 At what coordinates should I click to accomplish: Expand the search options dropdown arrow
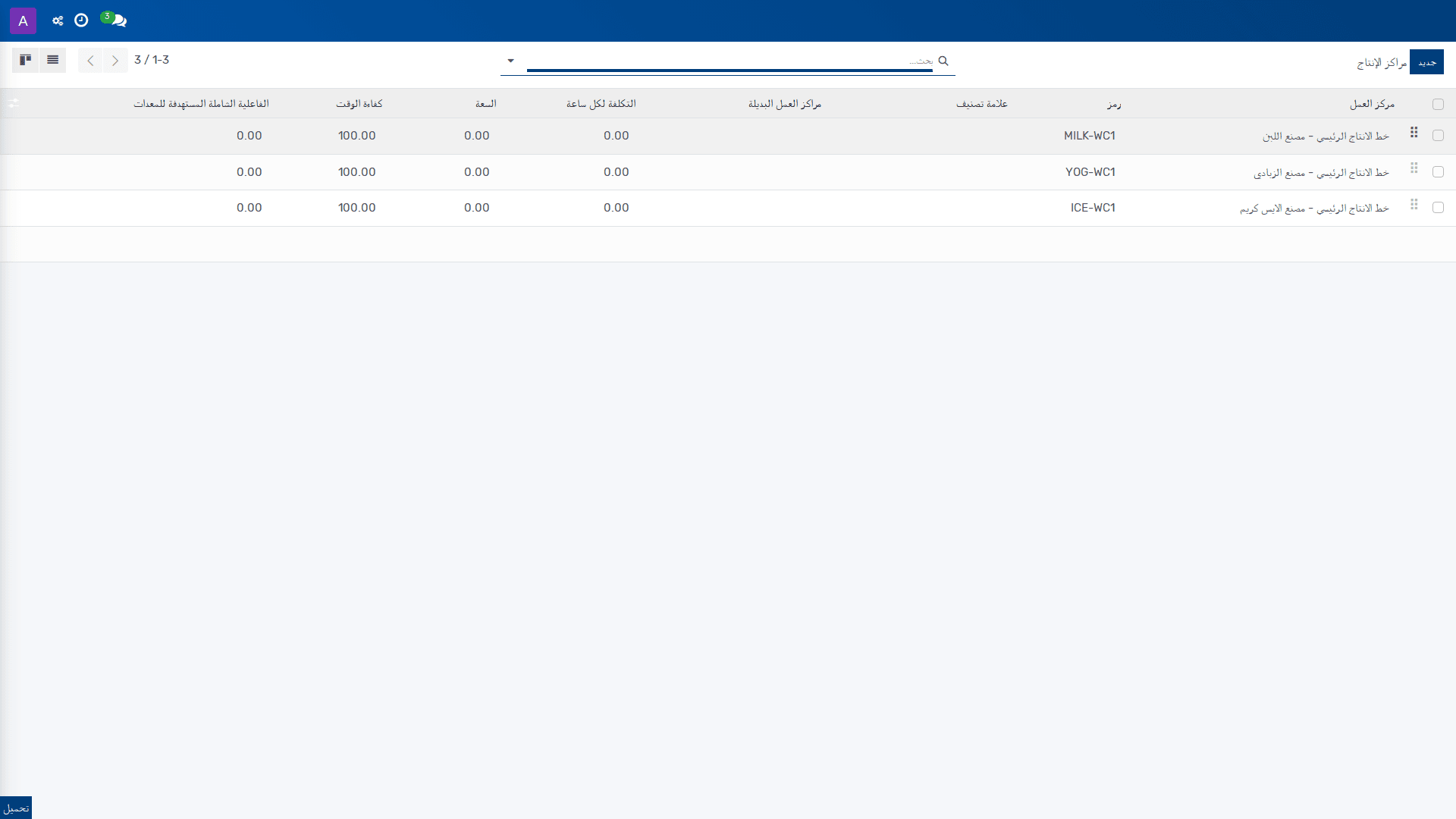(510, 61)
